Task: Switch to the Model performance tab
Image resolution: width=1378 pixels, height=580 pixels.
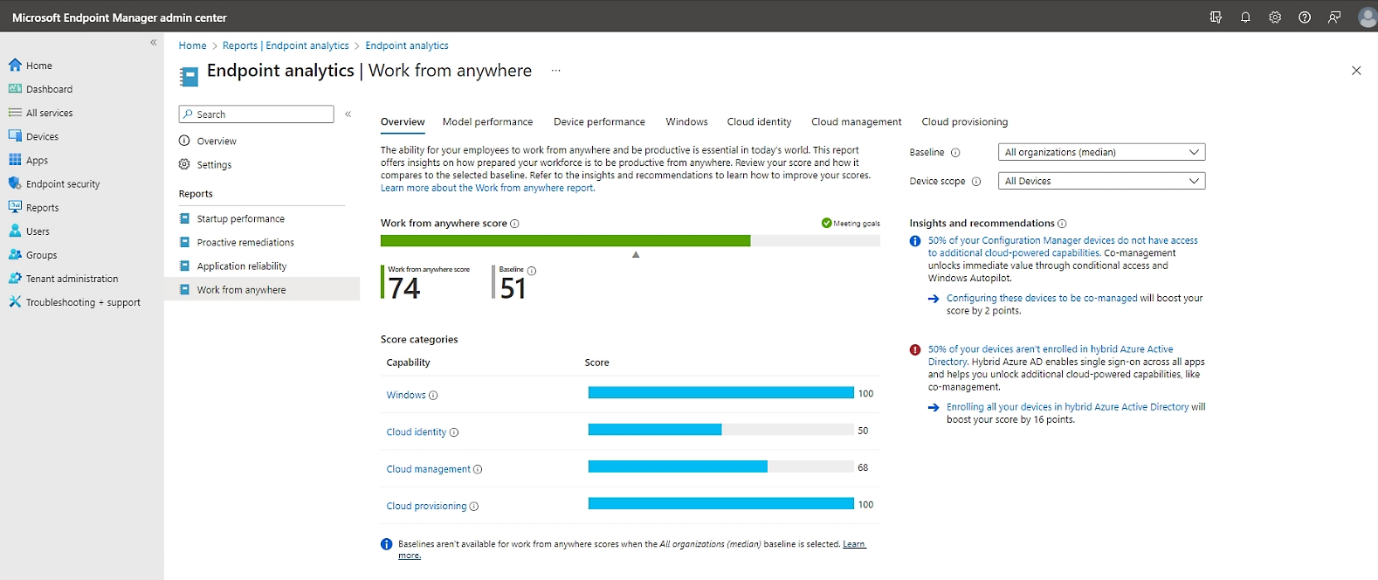Action: [487, 122]
